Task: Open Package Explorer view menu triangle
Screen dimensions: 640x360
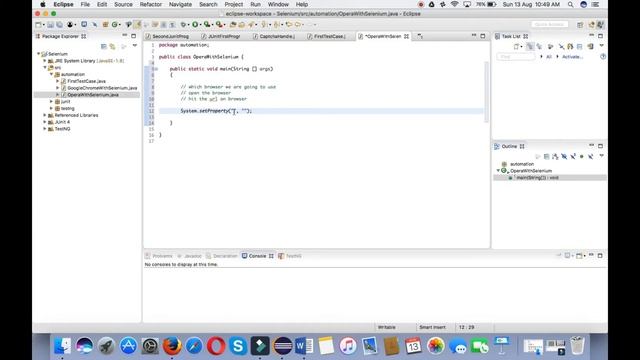Action: coord(135,46)
